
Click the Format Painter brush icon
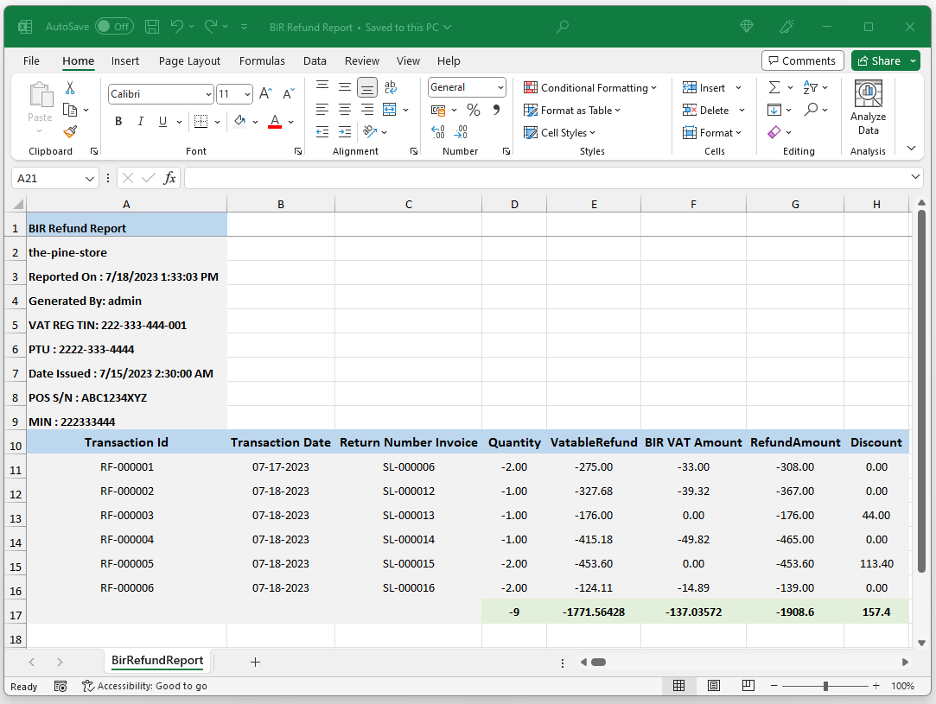pos(70,131)
